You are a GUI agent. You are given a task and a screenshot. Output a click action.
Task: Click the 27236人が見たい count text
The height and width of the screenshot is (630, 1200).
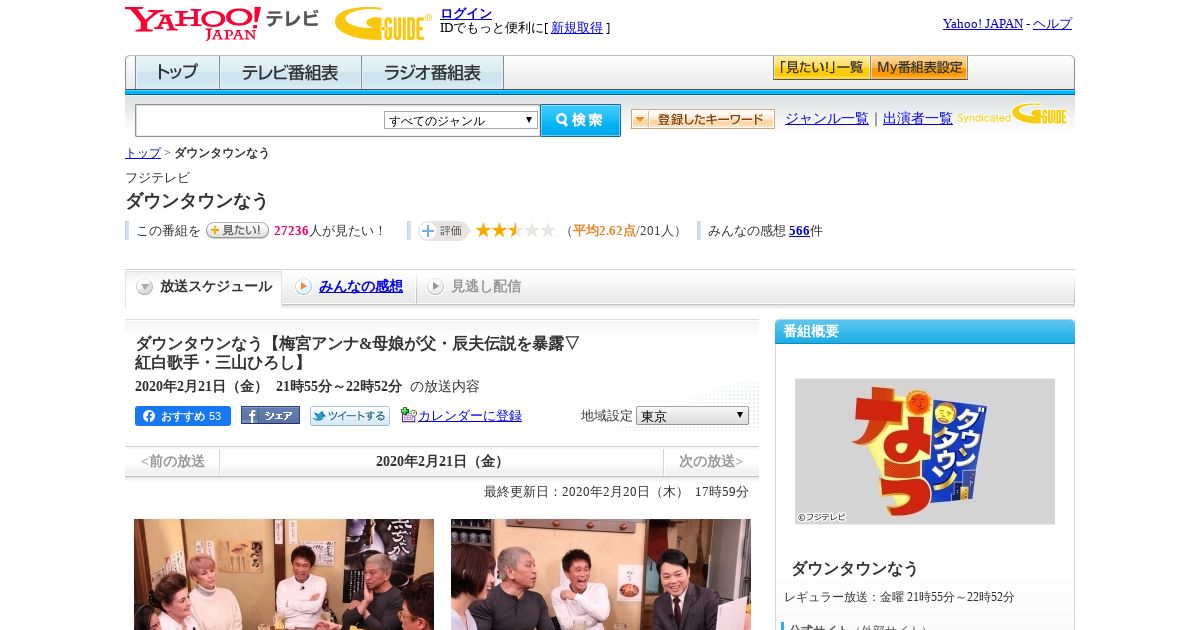329,231
